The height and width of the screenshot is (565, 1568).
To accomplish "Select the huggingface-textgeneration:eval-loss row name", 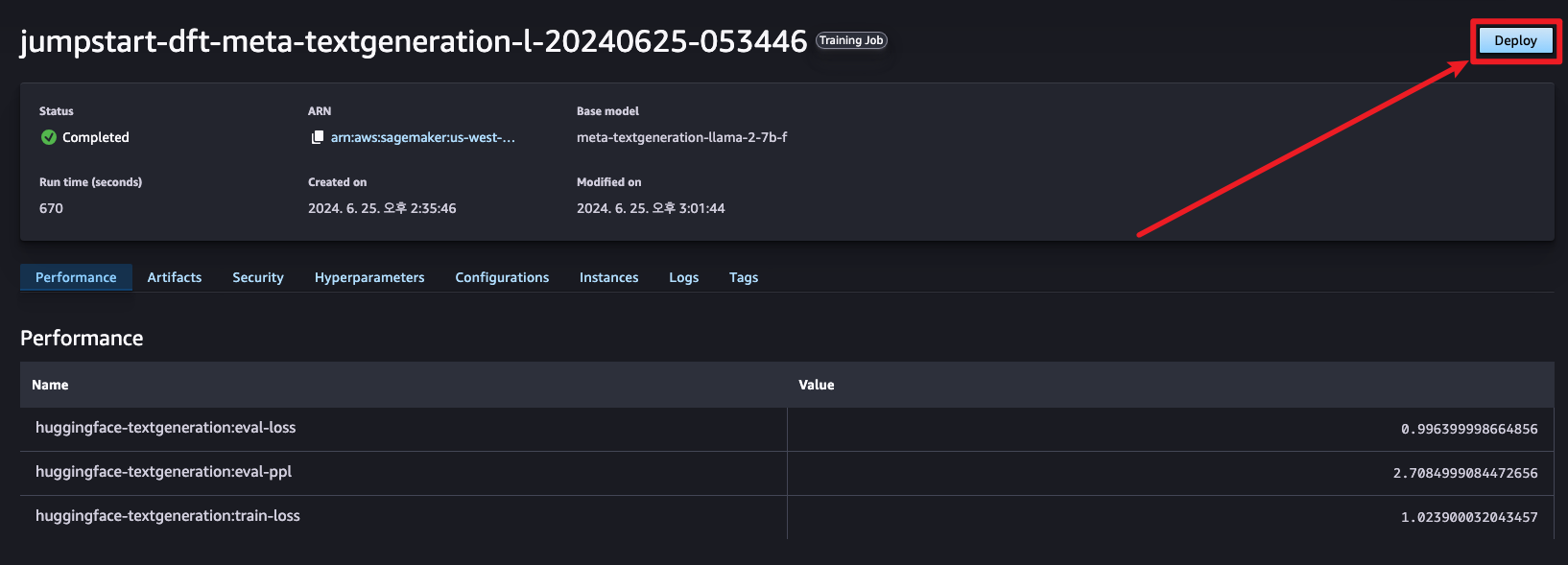I will point(166,428).
